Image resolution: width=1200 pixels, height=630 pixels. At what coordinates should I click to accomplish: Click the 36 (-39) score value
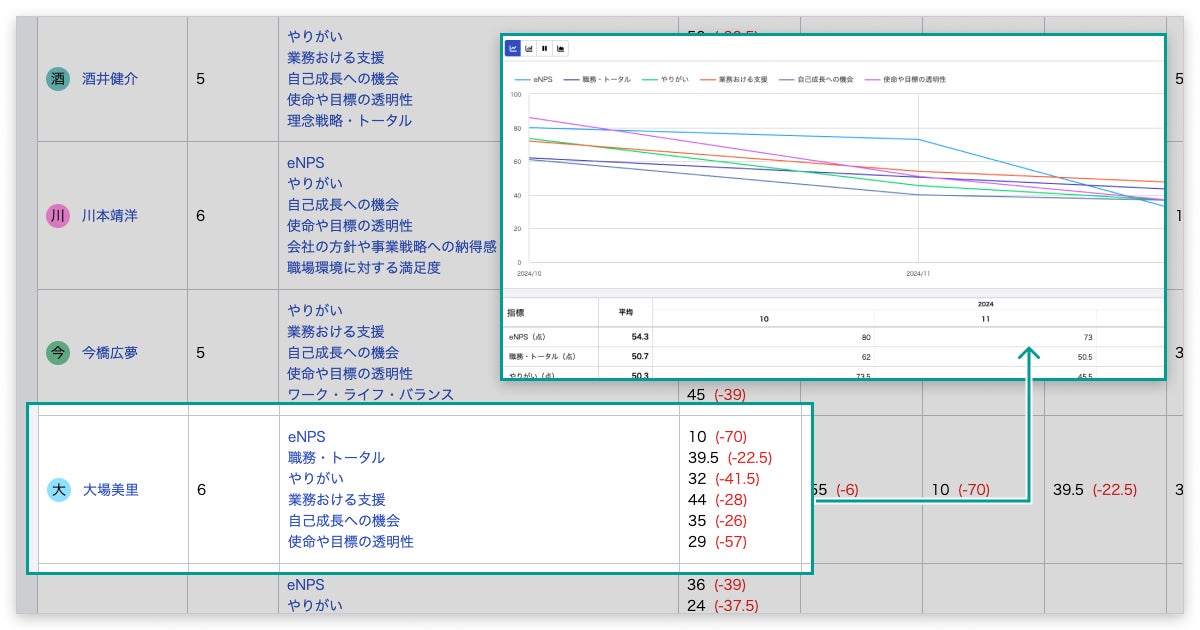pyautogui.click(x=717, y=584)
